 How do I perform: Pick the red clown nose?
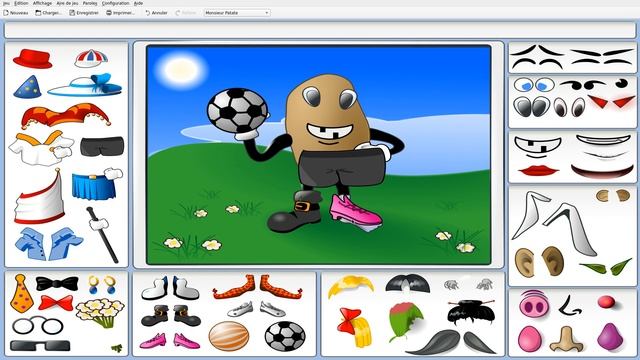(607, 302)
